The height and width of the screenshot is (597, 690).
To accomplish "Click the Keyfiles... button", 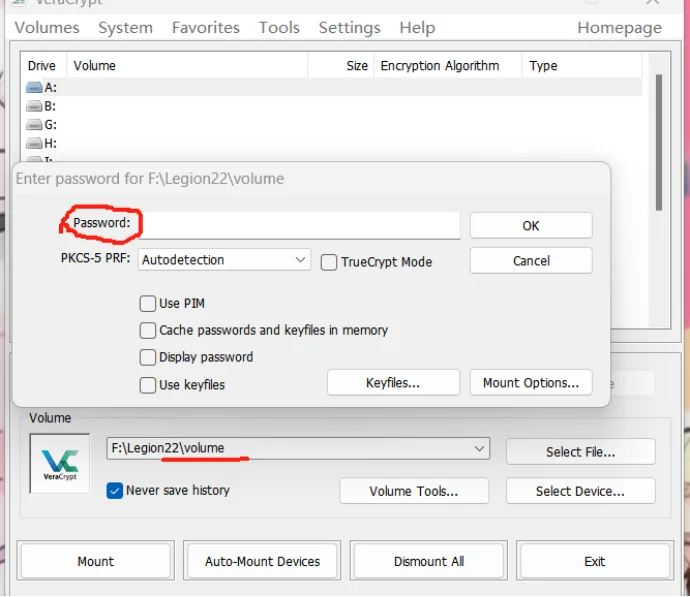I will (393, 383).
